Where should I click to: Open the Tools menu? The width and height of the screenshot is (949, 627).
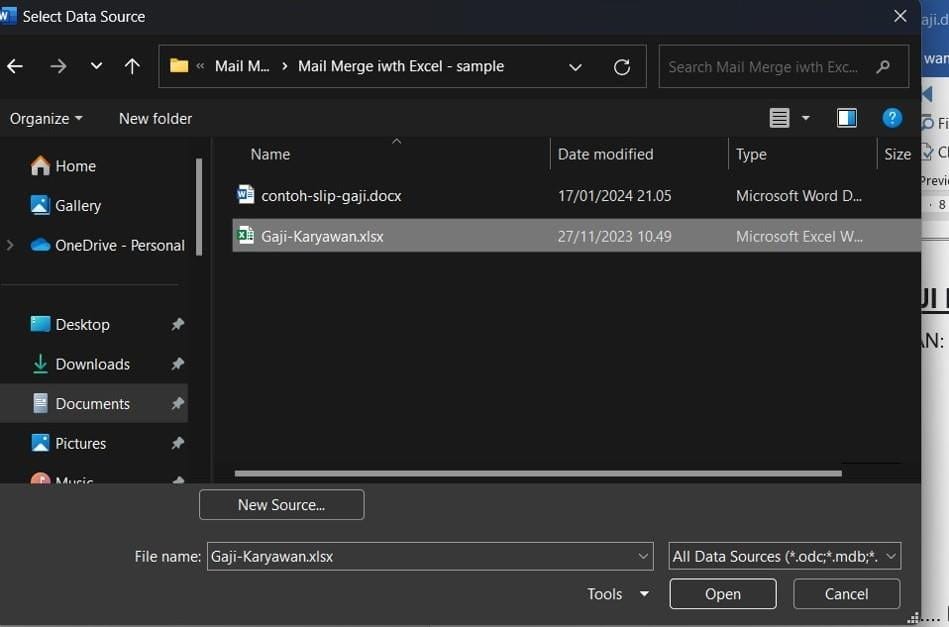click(x=617, y=594)
